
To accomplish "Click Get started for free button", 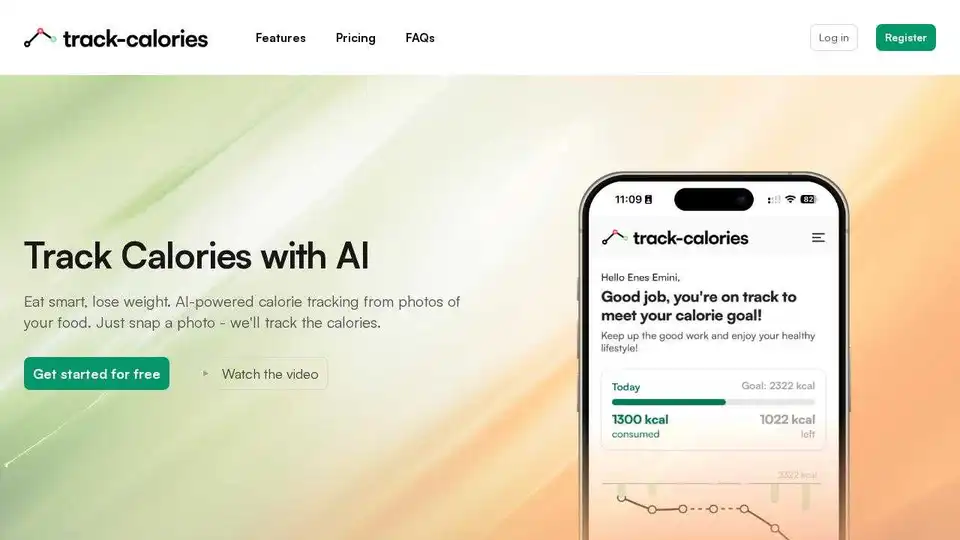I will tap(97, 373).
